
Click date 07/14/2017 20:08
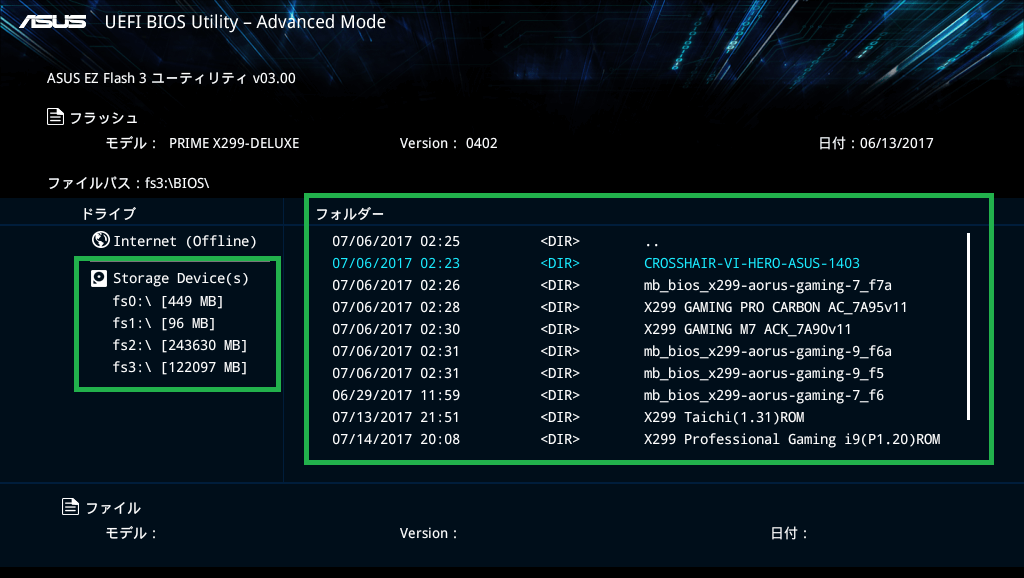coord(396,440)
